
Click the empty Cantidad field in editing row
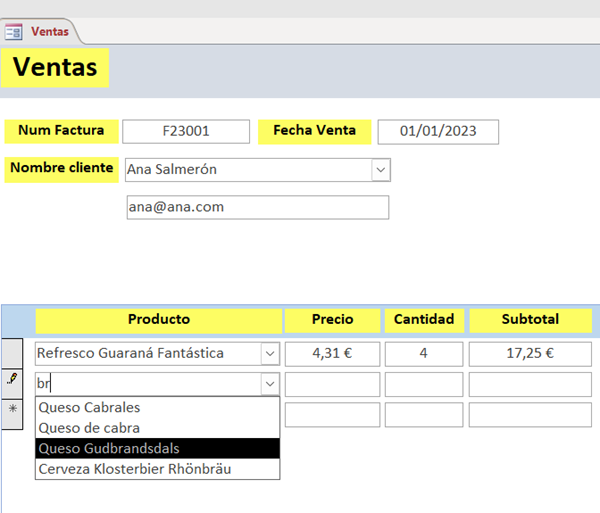(423, 384)
